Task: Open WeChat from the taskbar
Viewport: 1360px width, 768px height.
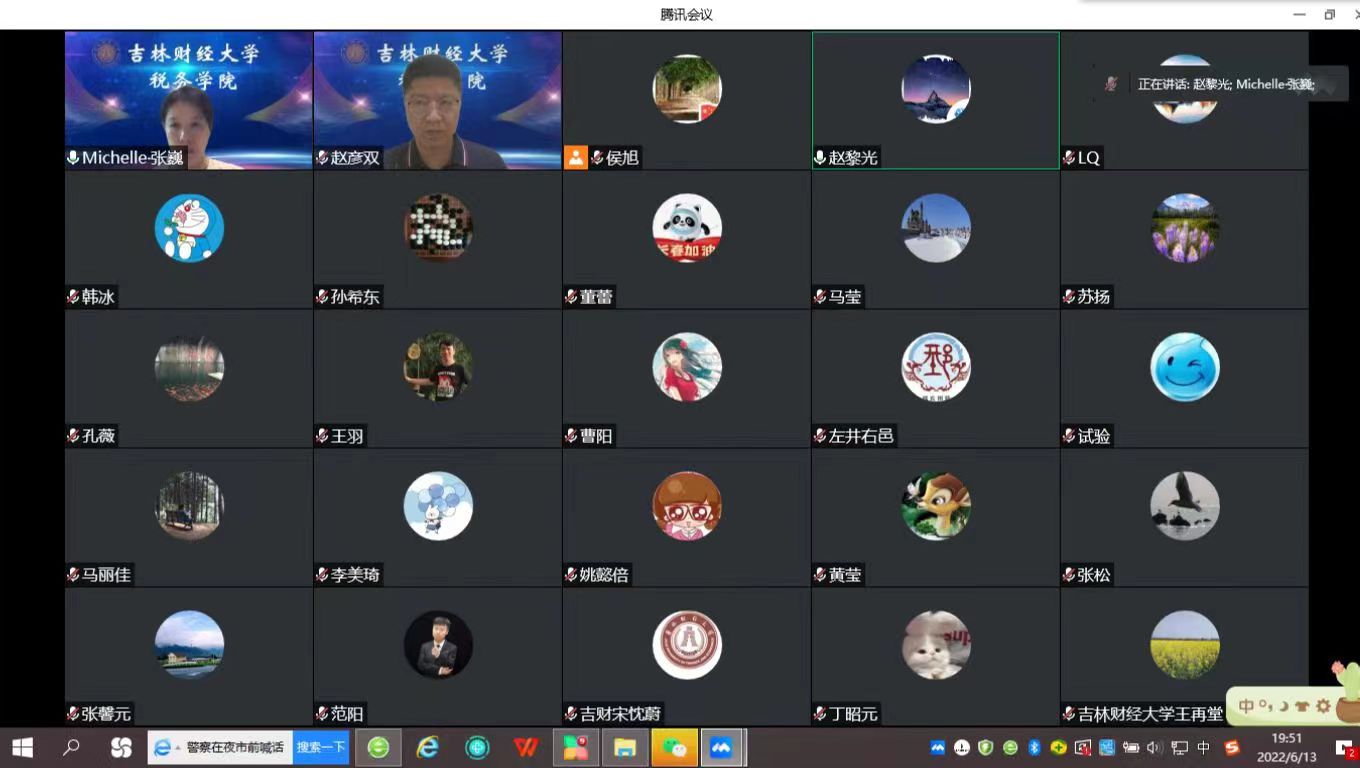Action: coord(674,748)
